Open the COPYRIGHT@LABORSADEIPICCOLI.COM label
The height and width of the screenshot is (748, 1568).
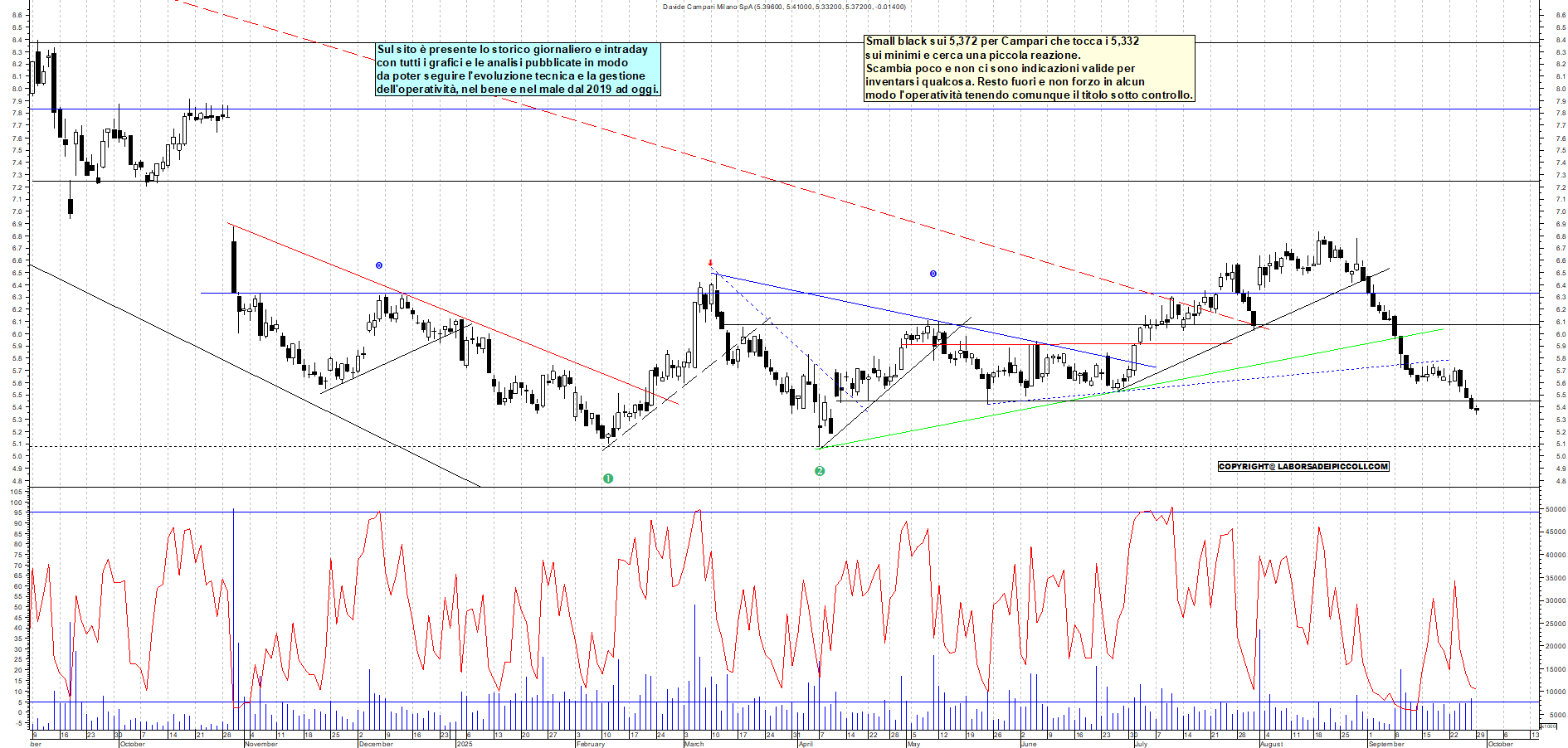(x=1303, y=467)
